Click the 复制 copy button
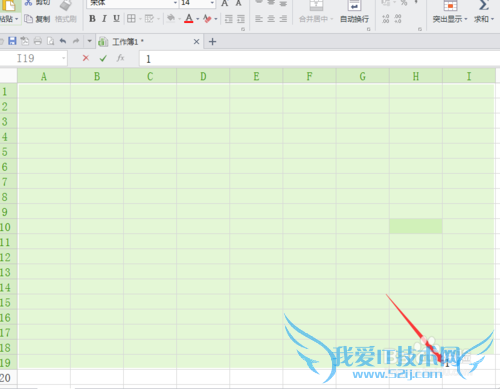This screenshot has height=389, width=500. 37,19
